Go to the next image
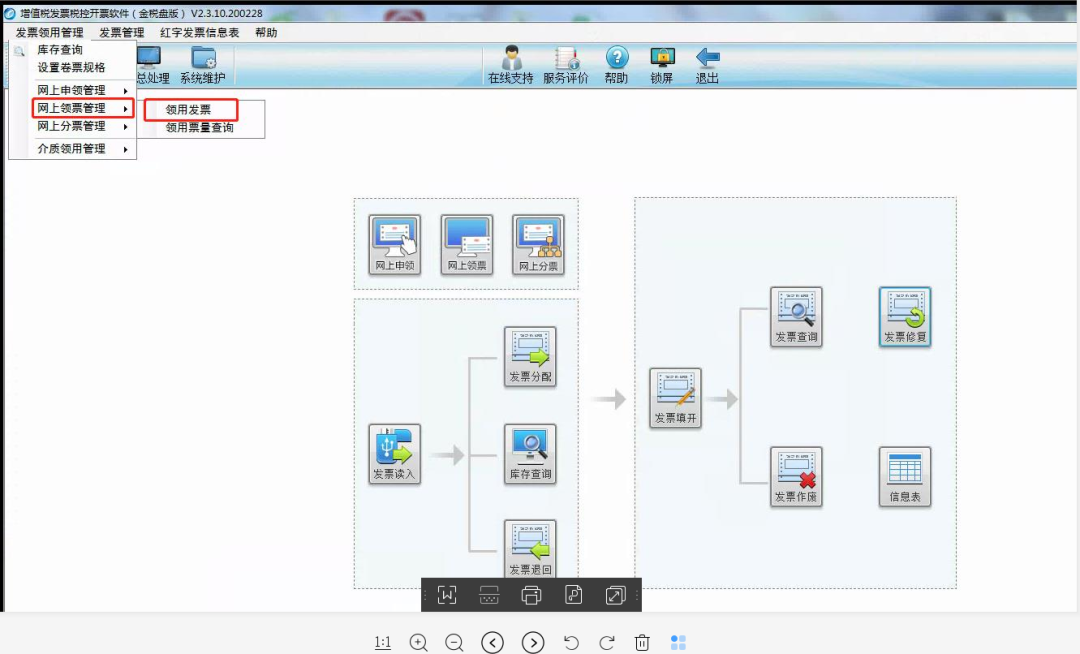 click(533, 643)
